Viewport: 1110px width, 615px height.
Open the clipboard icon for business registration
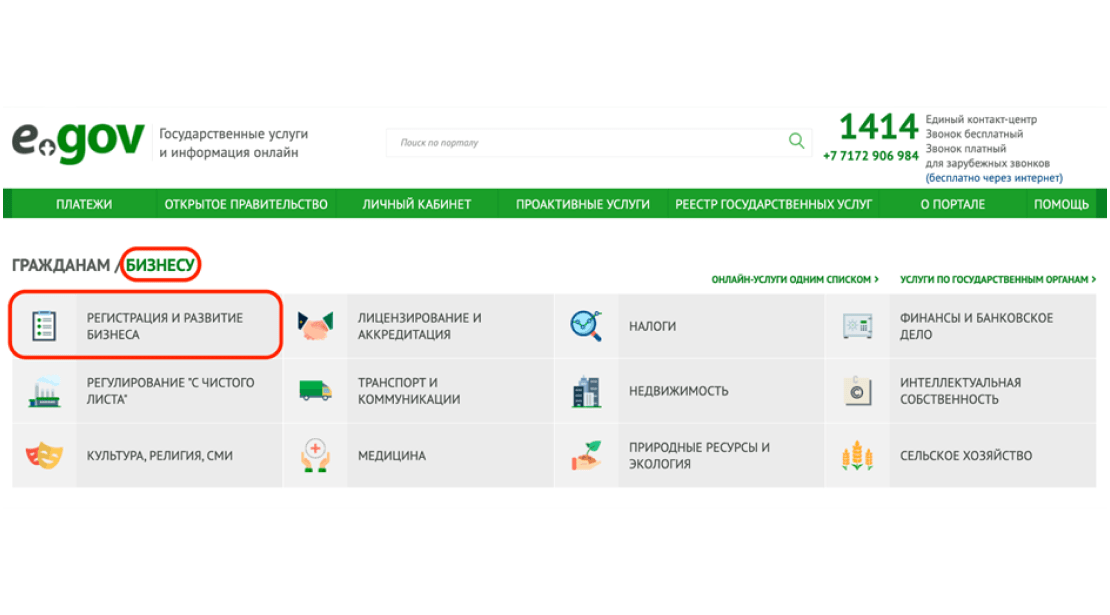tap(44, 326)
